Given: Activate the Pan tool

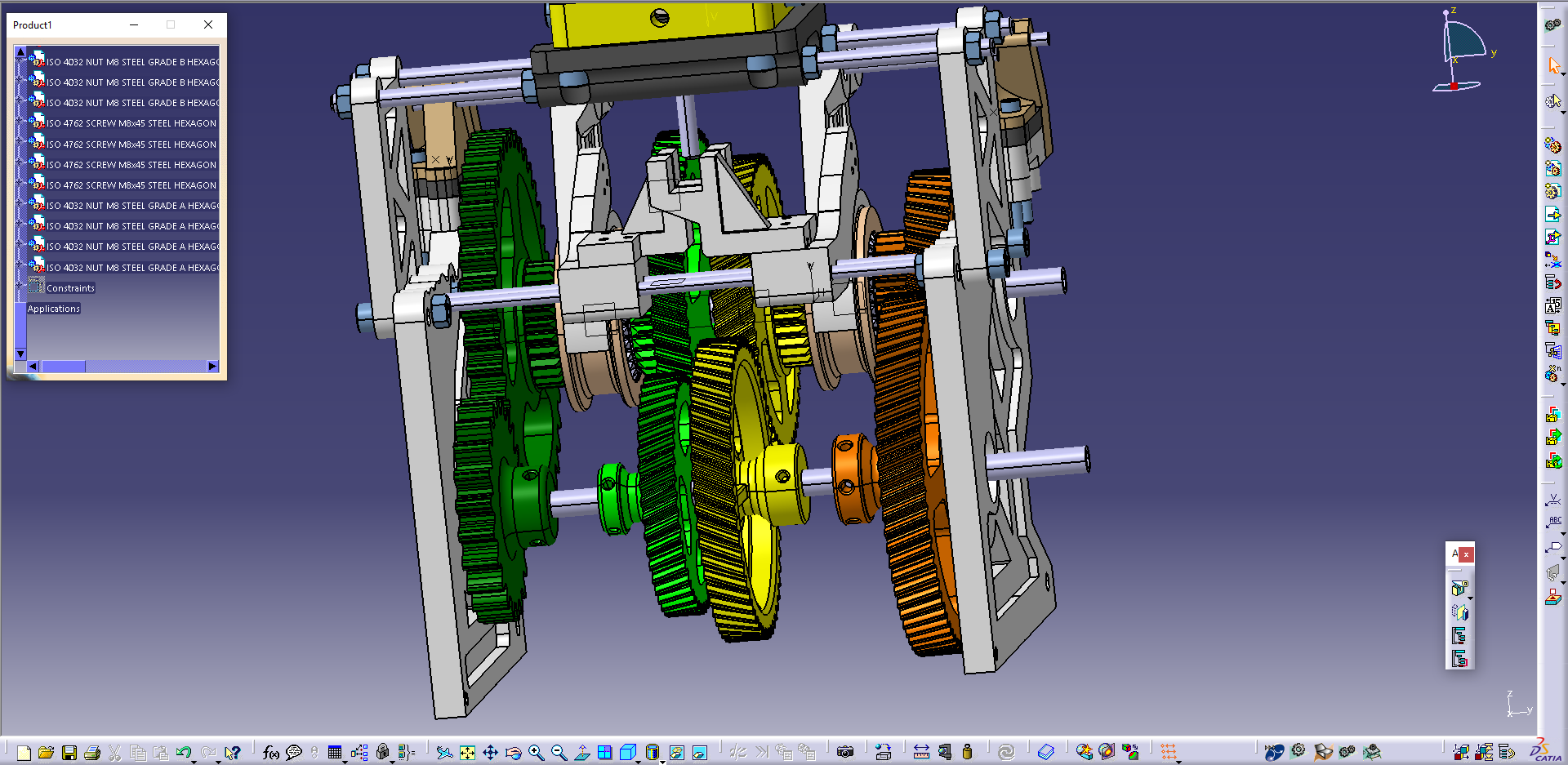Looking at the screenshot, I should pyautogui.click(x=490, y=753).
